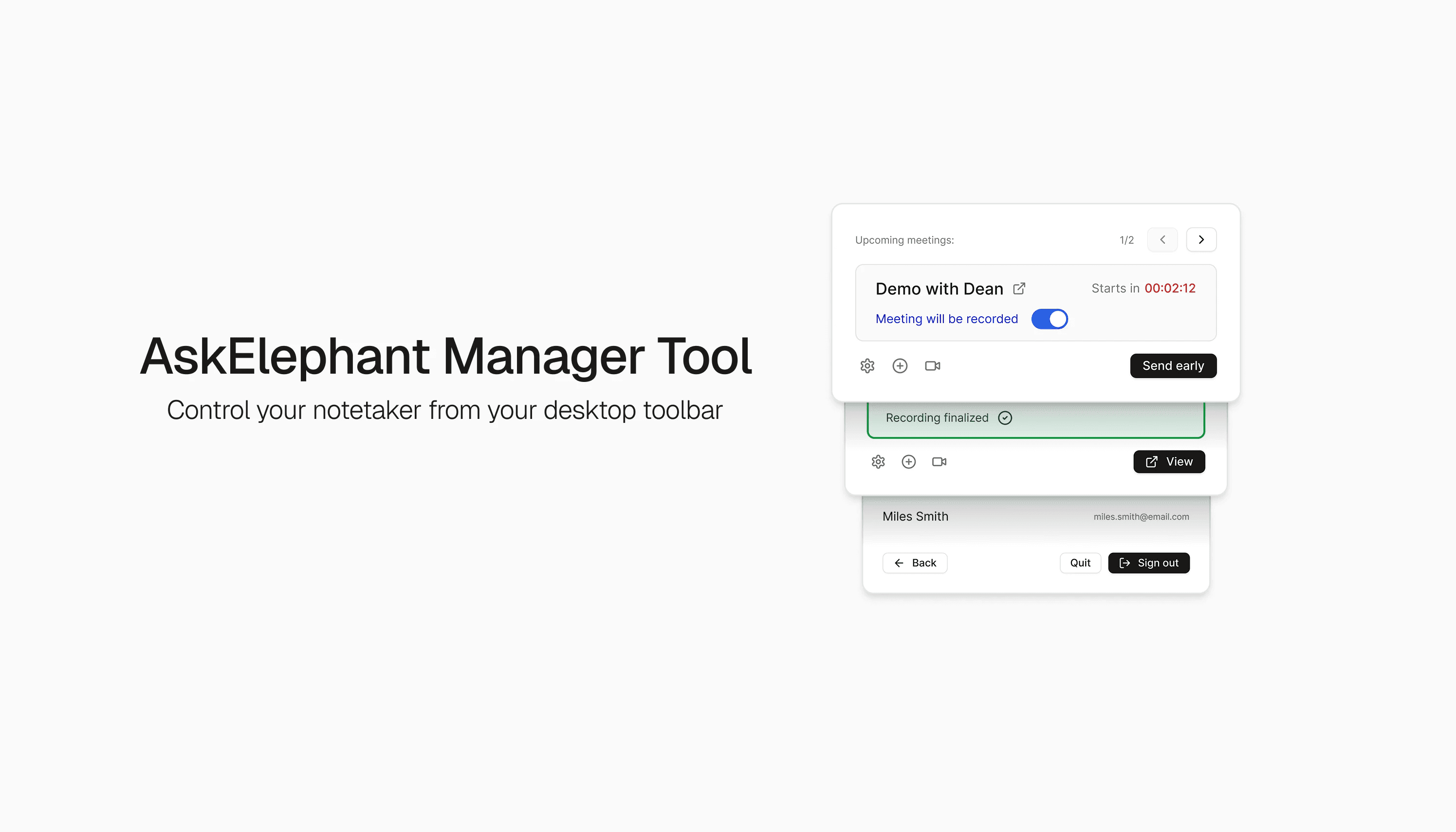Viewport: 1456px width, 832px height.
Task: Click the sign-out arrow icon
Action: (x=1125, y=563)
